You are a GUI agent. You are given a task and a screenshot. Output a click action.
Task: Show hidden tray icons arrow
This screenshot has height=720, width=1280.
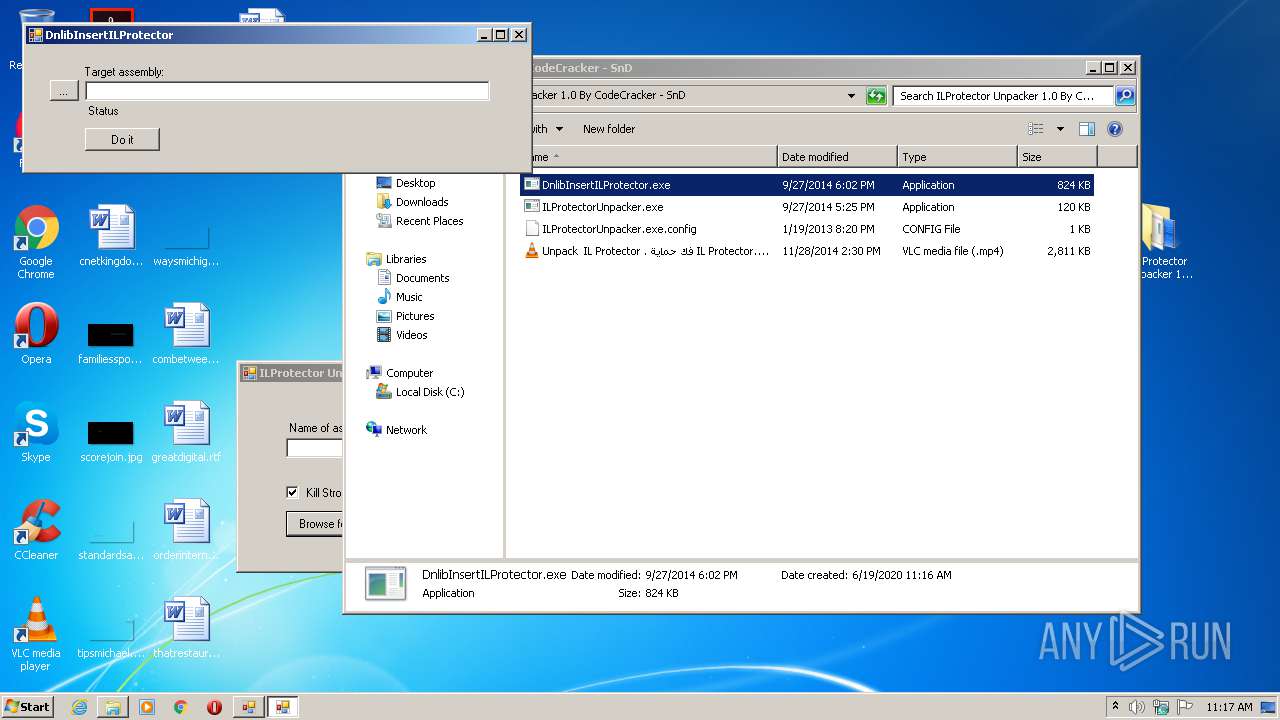pos(1115,706)
